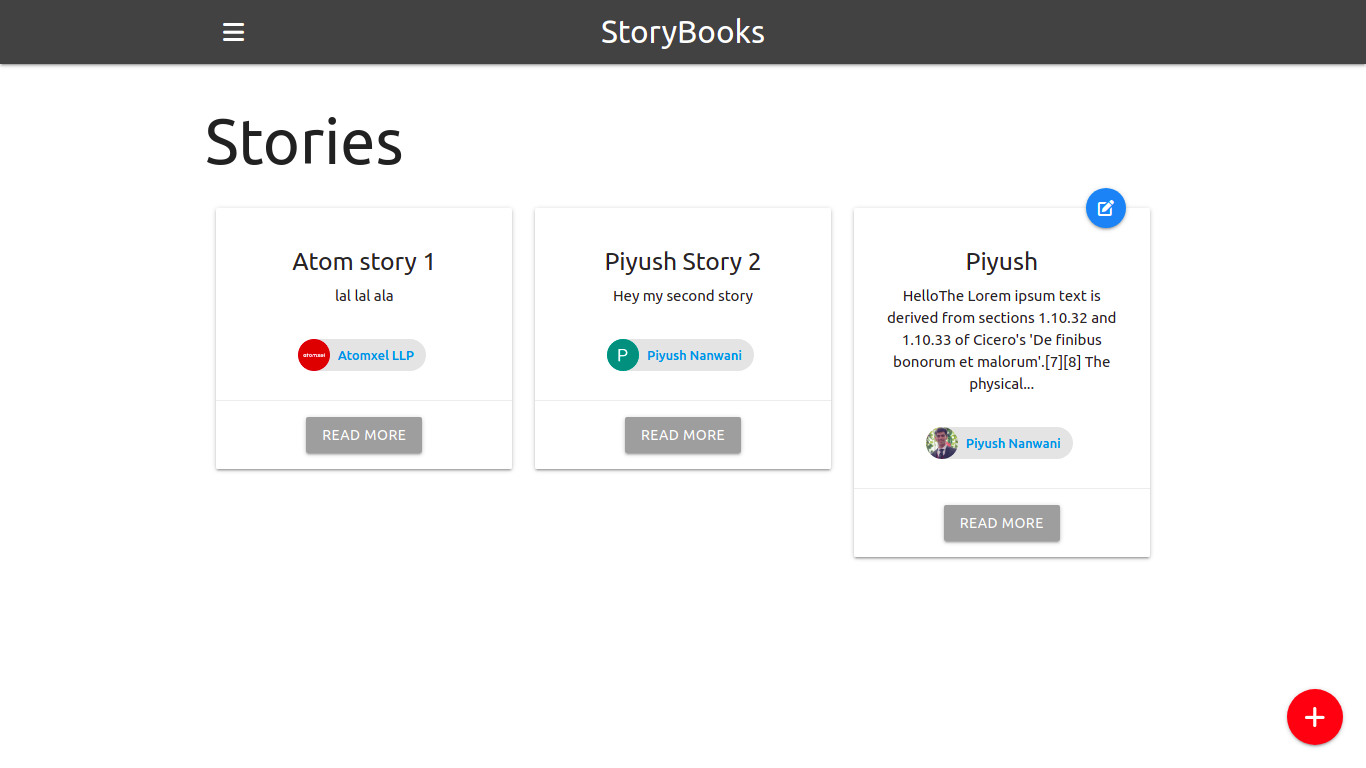The image size is (1366, 768).
Task: Select the green P avatar on Piyush Story 2
Action: tap(622, 355)
